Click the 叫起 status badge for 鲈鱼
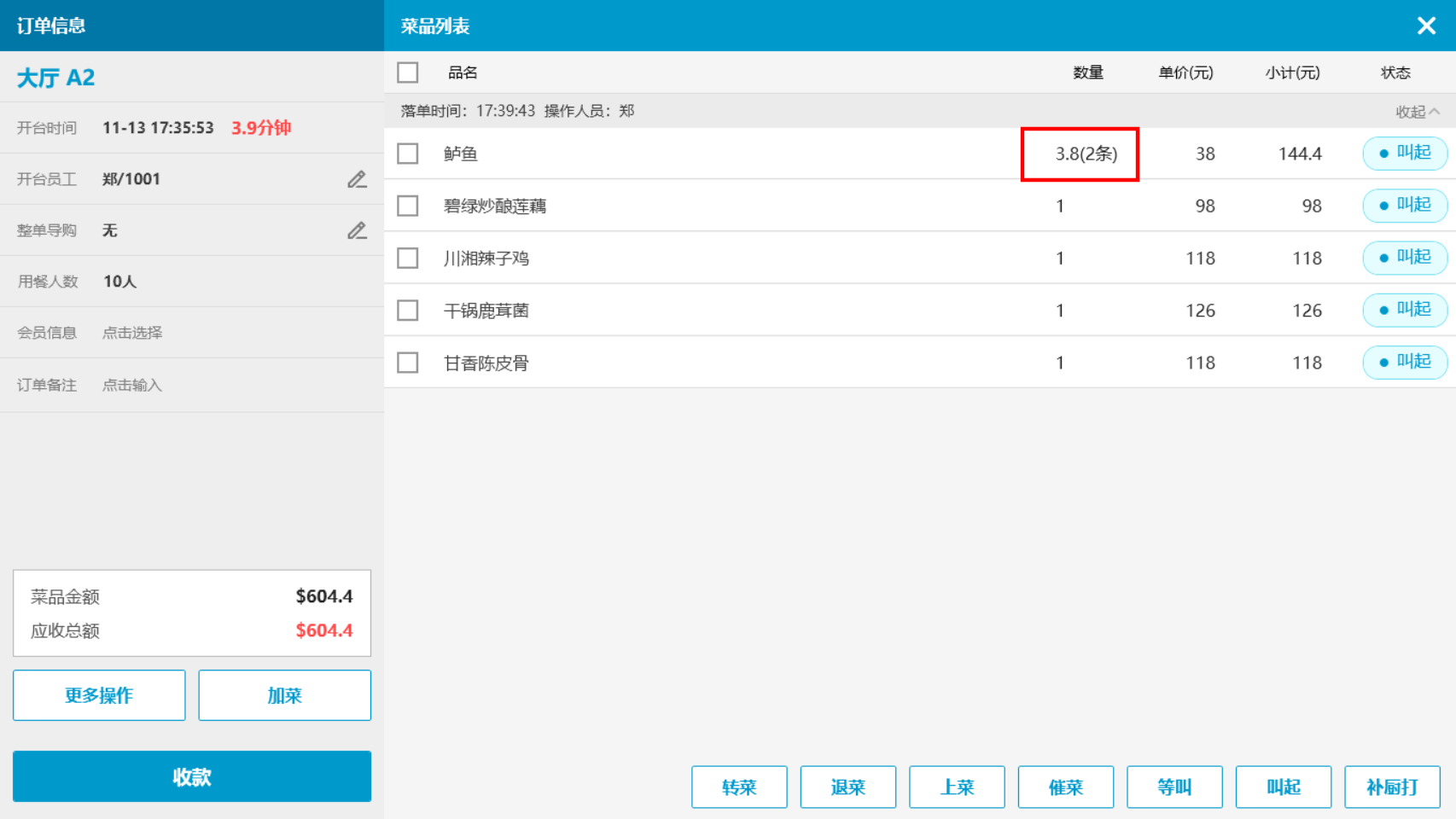1456x819 pixels. 1405,154
